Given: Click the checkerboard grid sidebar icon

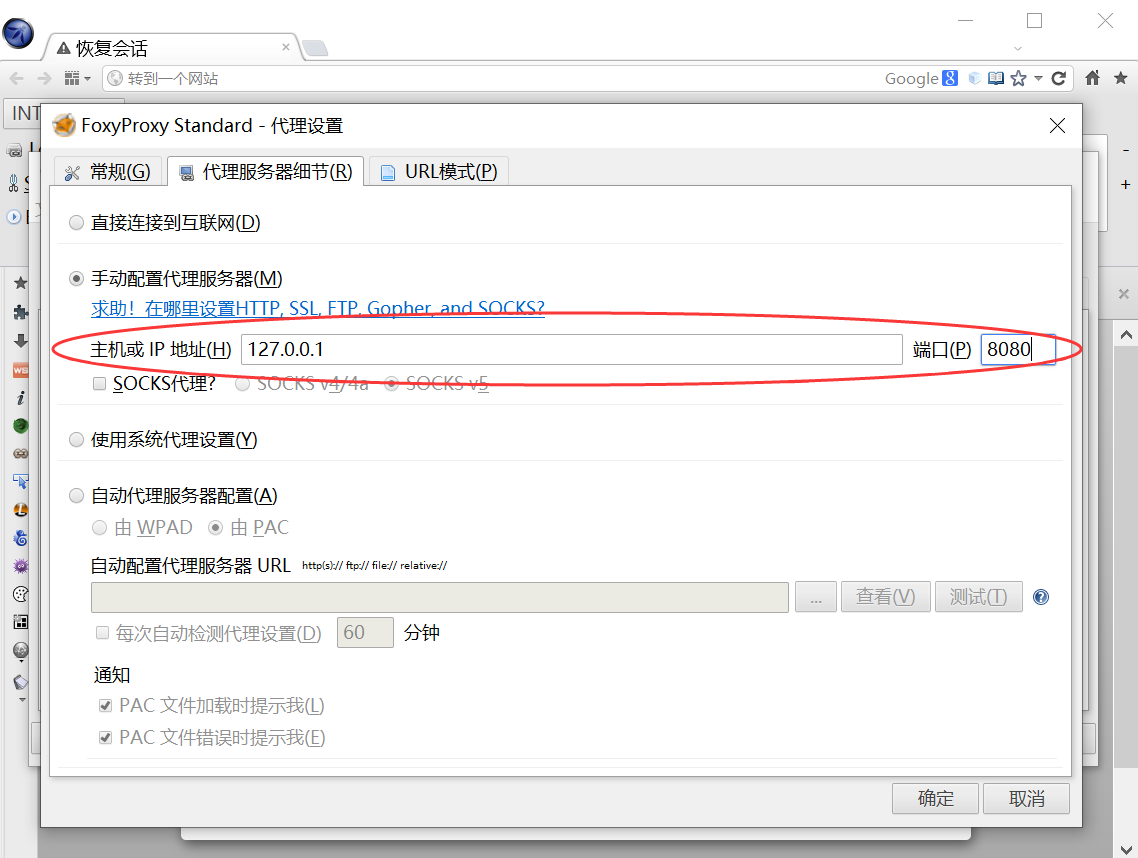Looking at the screenshot, I should (21, 622).
